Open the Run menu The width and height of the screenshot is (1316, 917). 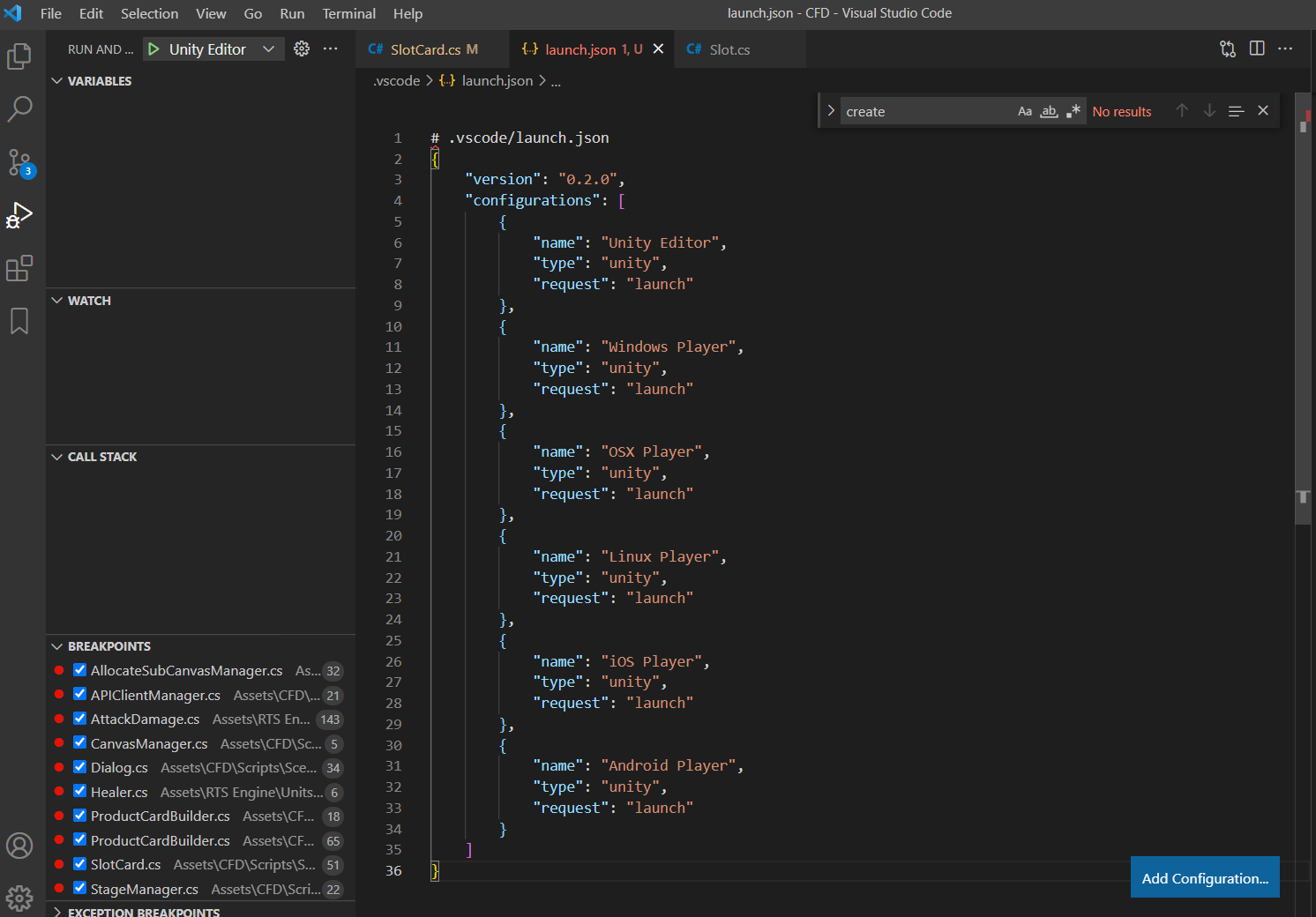coord(292,13)
